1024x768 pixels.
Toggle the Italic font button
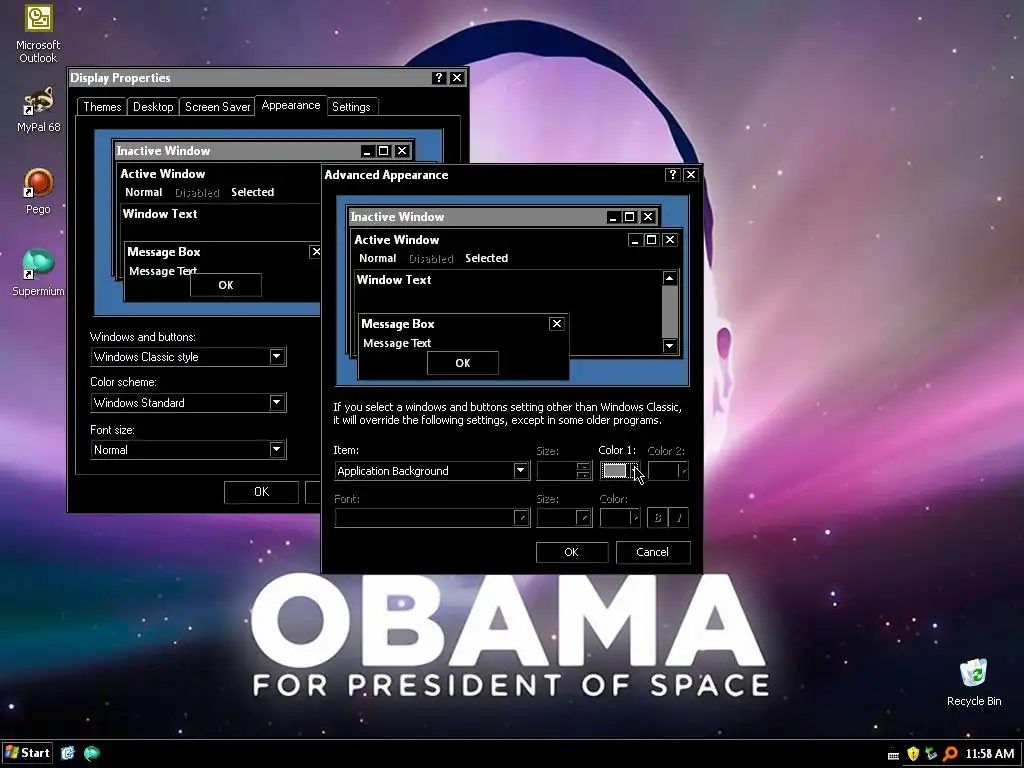(679, 518)
